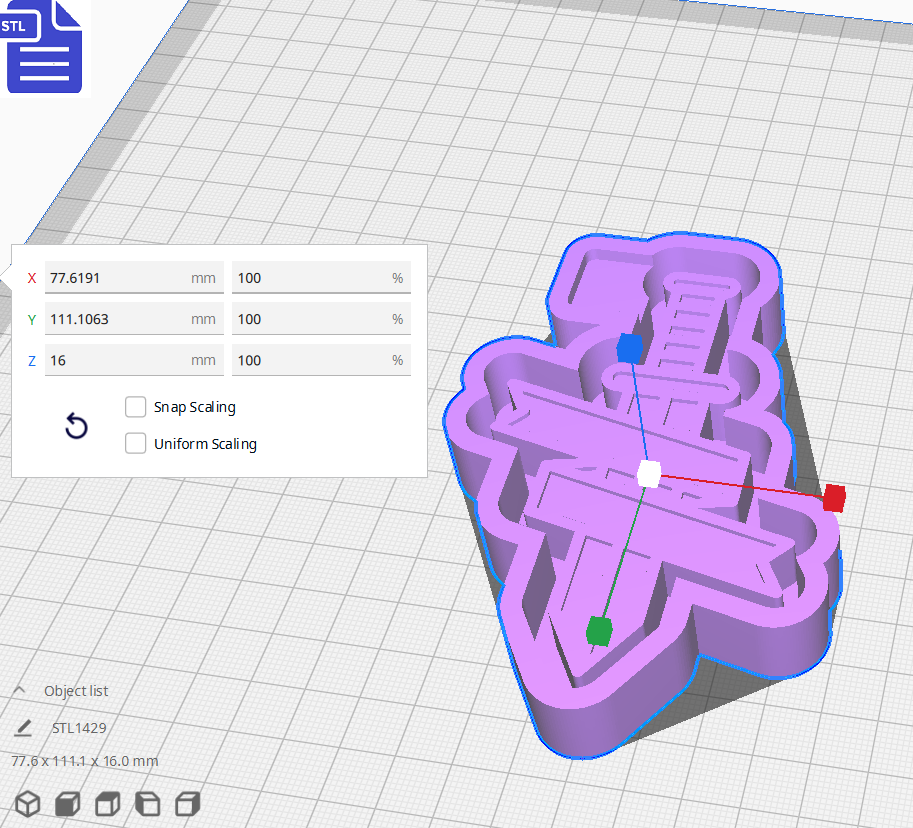
Task: Switch to the Left side view icon
Action: click(x=146, y=803)
